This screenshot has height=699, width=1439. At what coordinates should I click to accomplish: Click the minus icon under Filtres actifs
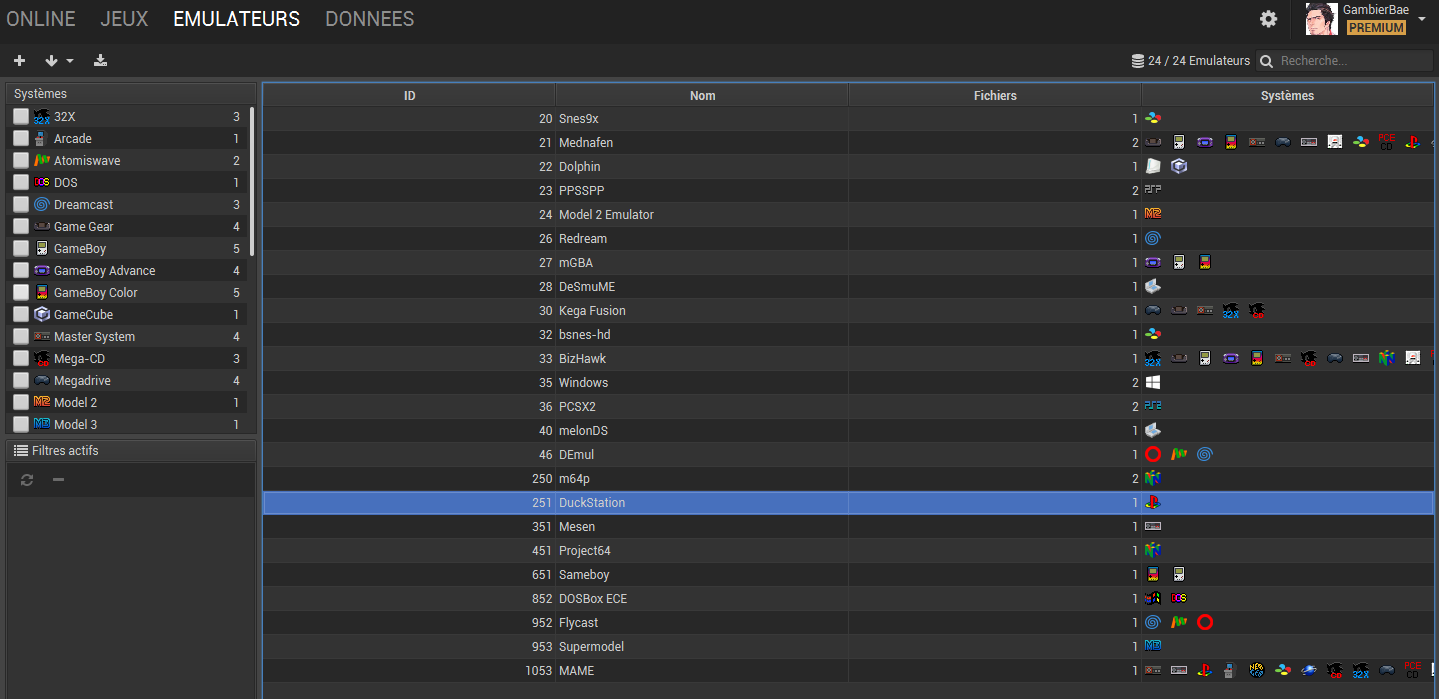coord(58,480)
